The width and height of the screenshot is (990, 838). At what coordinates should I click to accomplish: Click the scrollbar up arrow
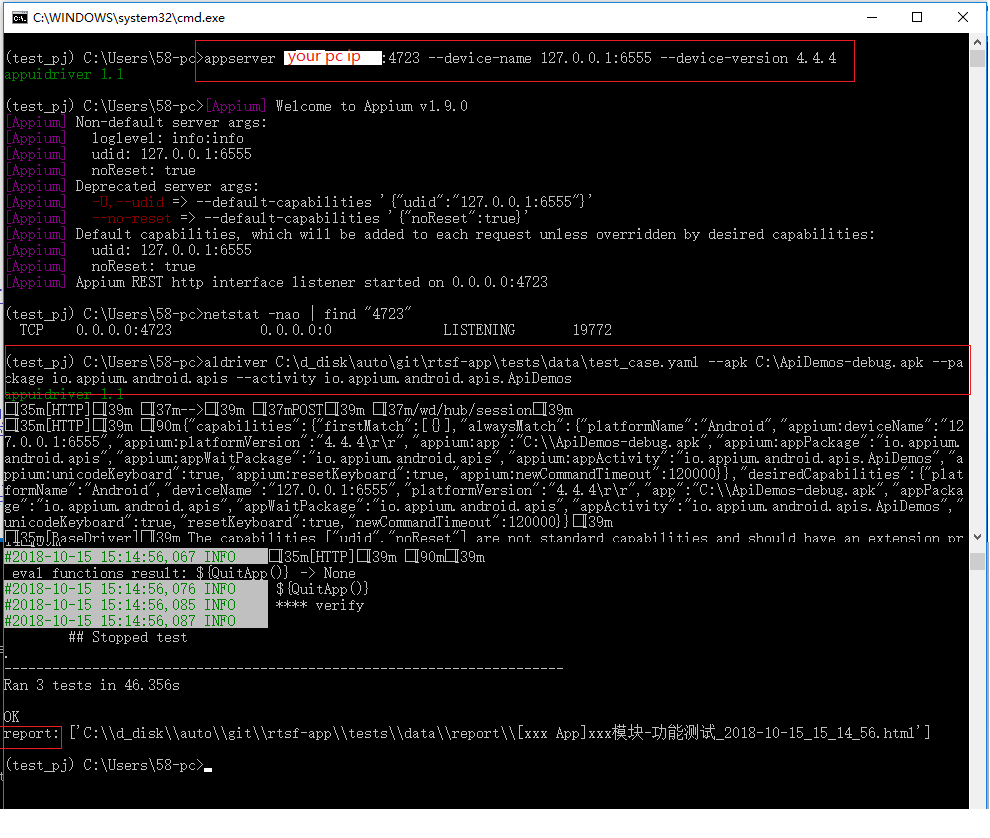click(x=977, y=41)
